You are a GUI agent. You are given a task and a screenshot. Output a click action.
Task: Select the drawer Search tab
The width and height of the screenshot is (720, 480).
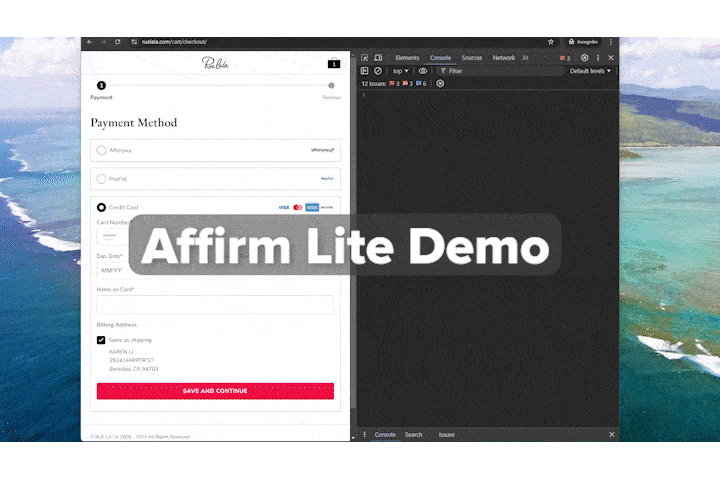click(413, 435)
